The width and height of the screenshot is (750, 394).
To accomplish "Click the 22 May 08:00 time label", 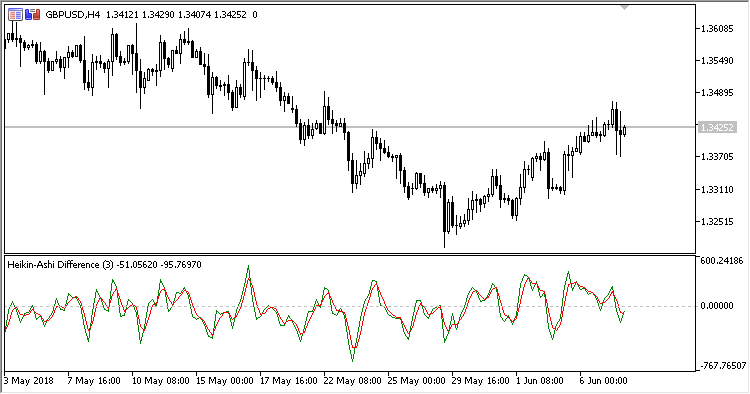I will pos(353,381).
